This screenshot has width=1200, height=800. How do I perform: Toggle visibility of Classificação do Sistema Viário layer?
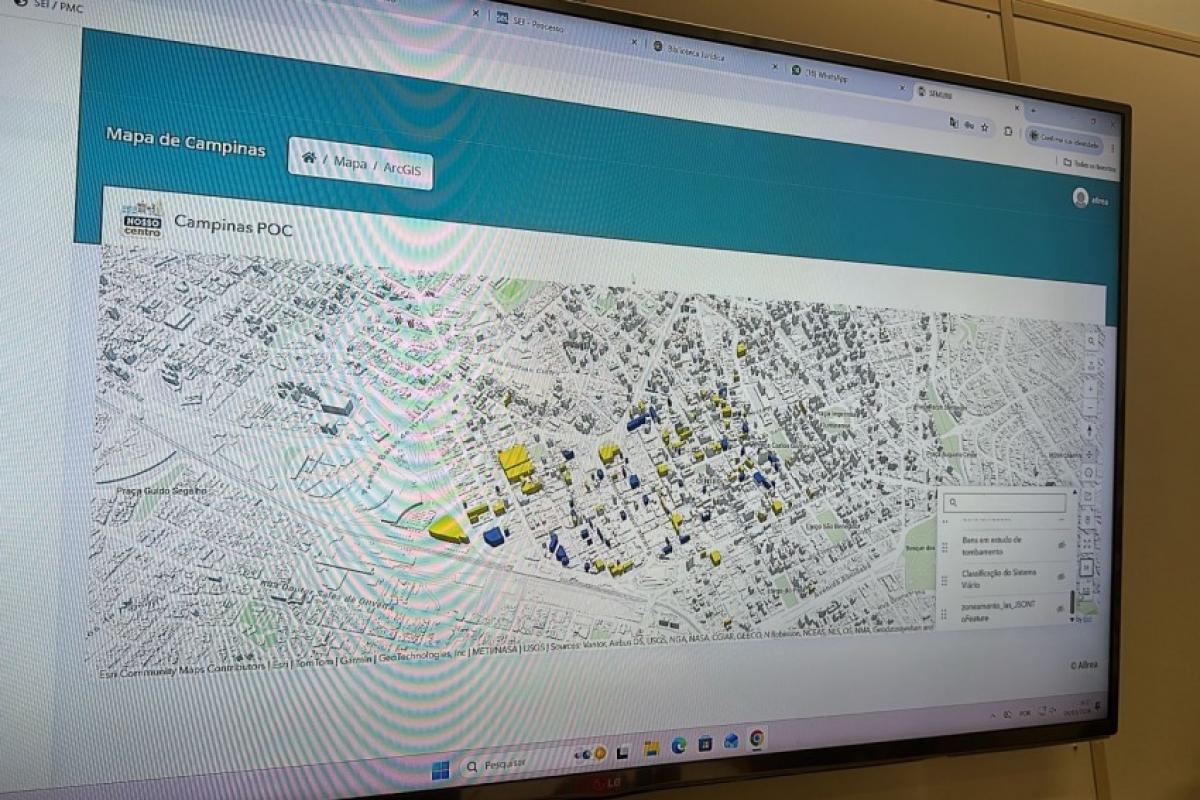click(x=1061, y=577)
